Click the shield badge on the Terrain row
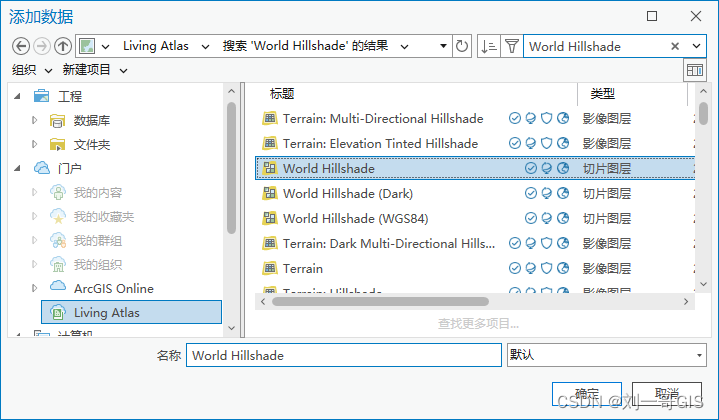Screen dimensions: 719x420 tap(547, 268)
